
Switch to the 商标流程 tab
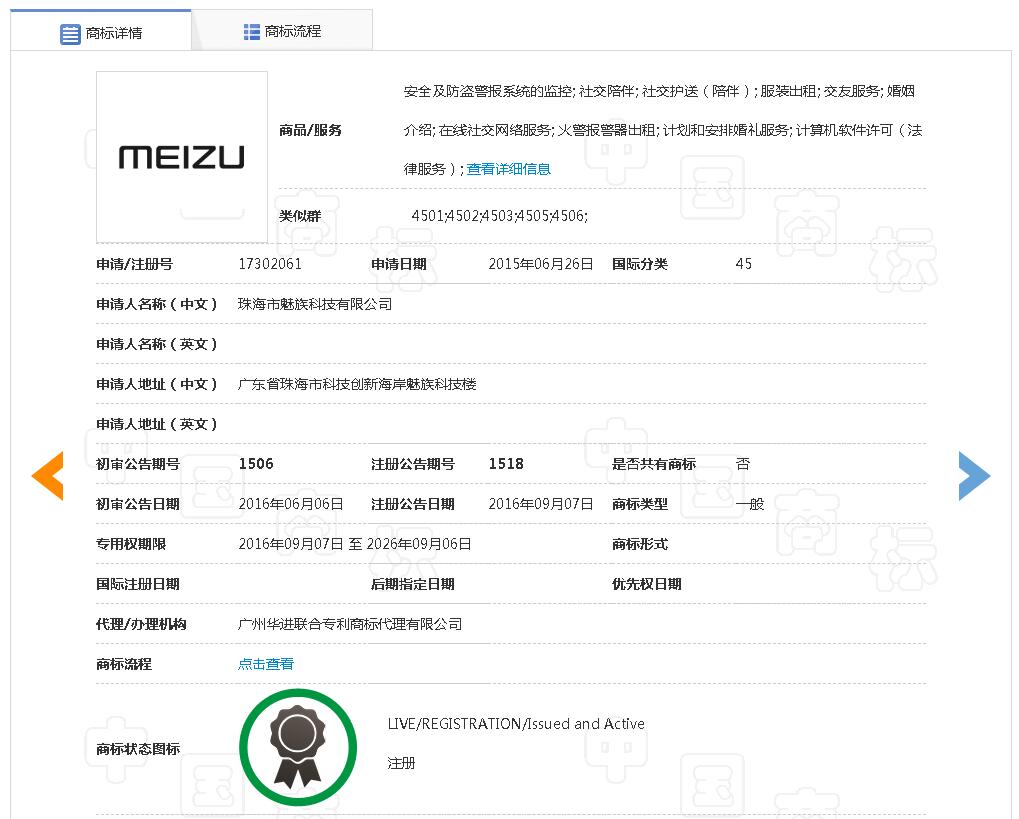coord(282,31)
